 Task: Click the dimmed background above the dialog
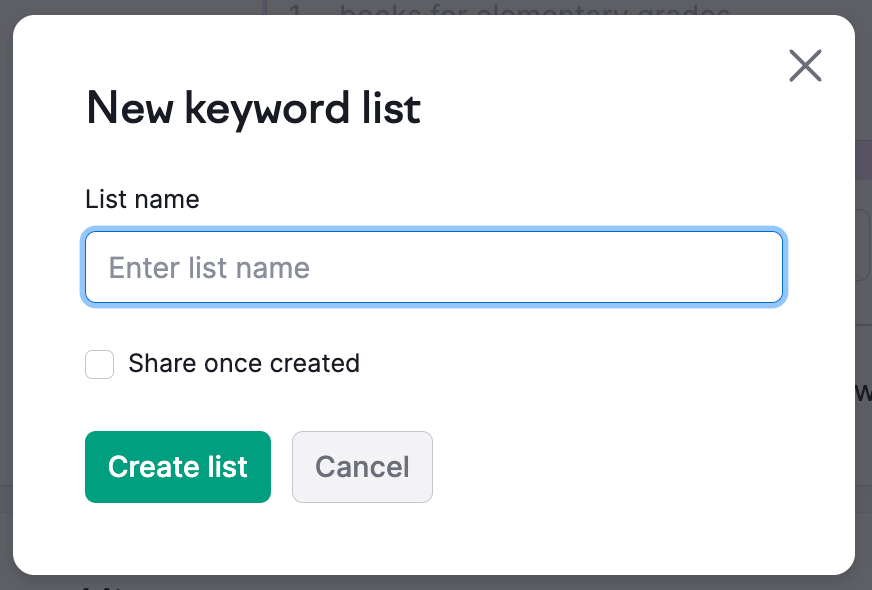click(x=150, y=7)
